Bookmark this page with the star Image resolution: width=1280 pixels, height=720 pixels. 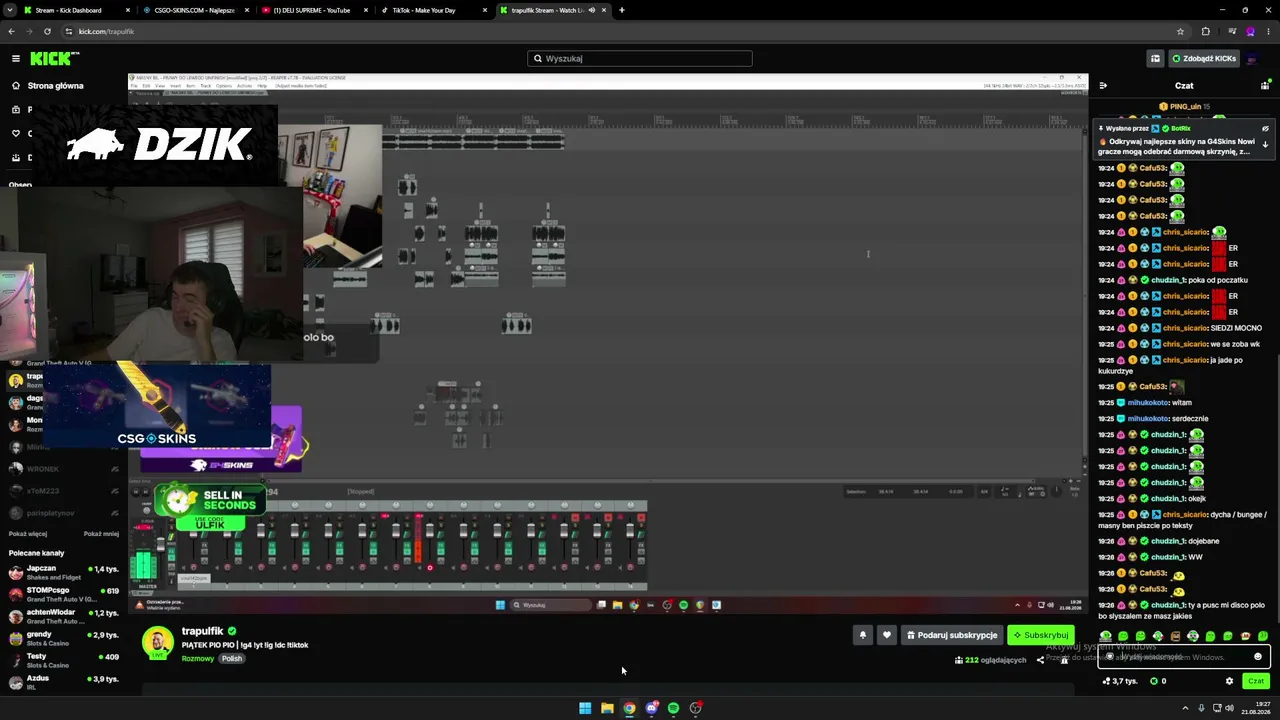(1180, 31)
